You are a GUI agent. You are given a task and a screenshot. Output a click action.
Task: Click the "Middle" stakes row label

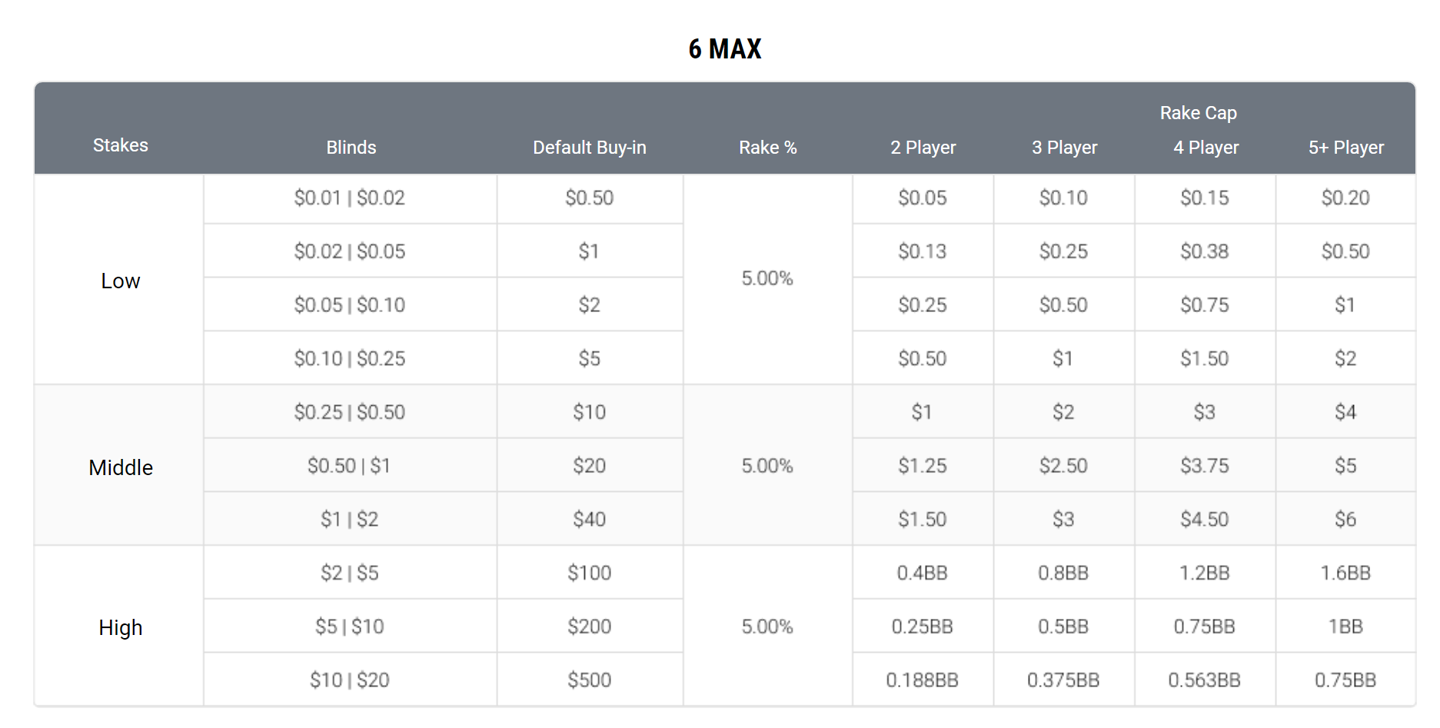120,467
